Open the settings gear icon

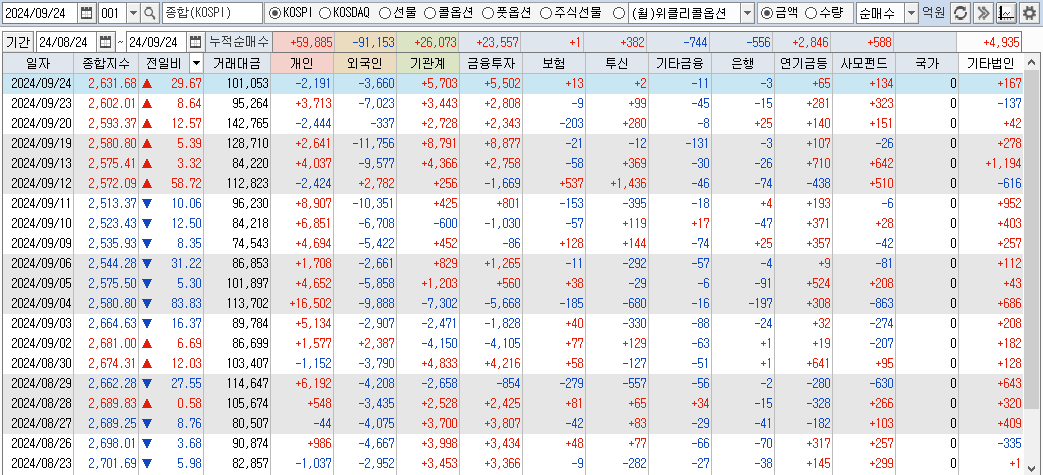(1030, 13)
